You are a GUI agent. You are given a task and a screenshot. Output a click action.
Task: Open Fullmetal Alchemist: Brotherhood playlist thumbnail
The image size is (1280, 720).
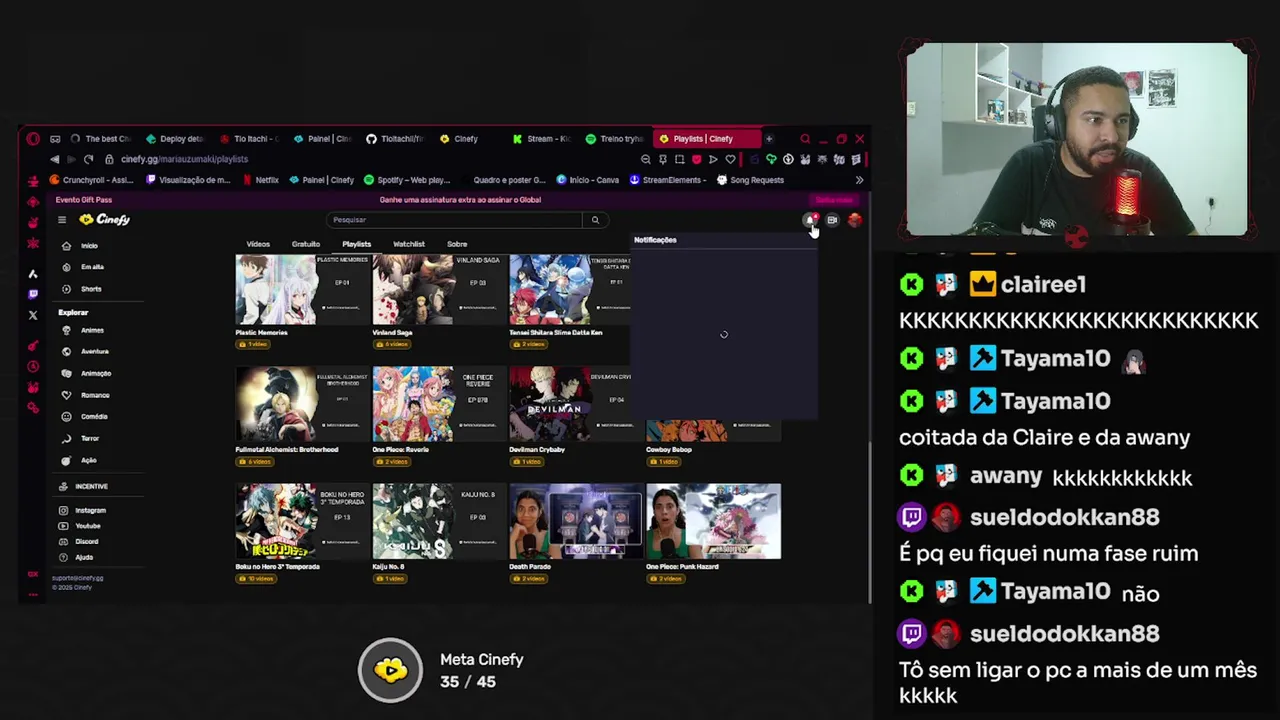click(303, 404)
